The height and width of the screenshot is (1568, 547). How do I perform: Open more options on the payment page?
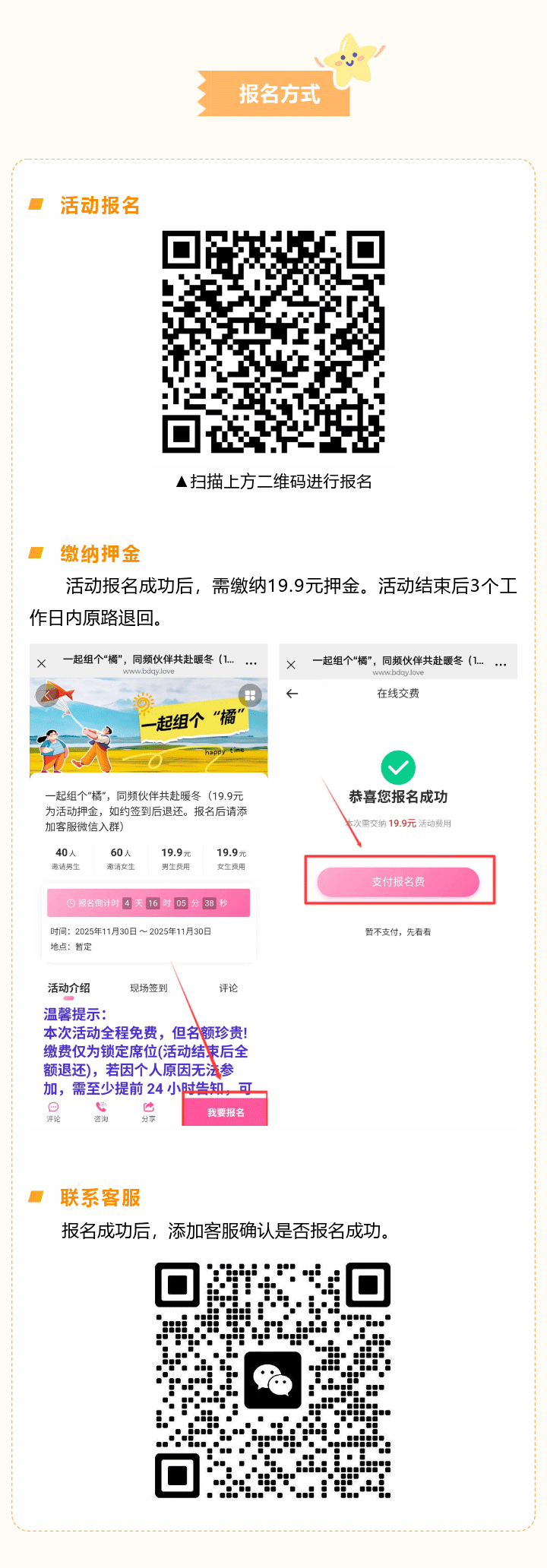click(501, 664)
